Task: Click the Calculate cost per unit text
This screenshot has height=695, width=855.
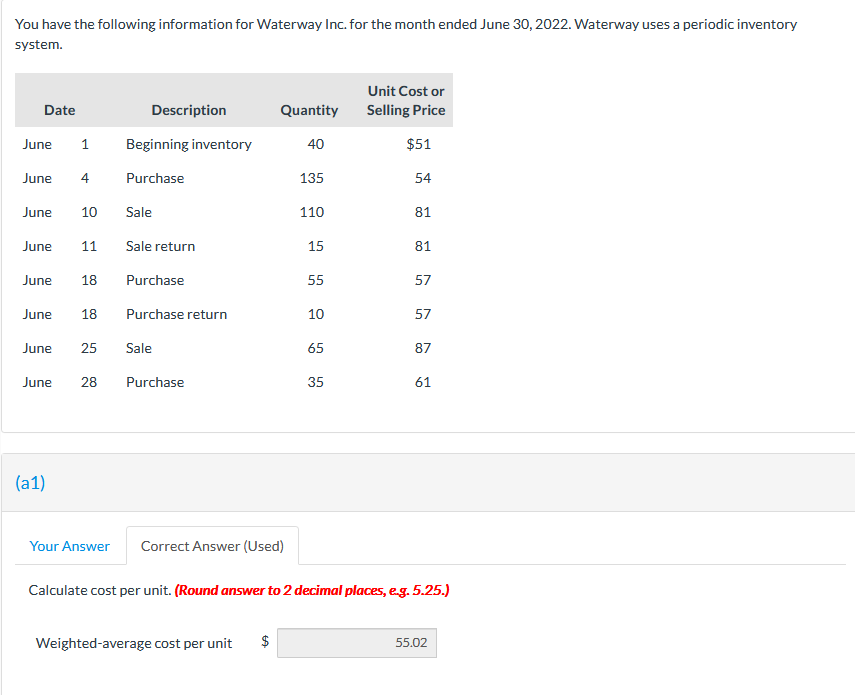Action: (x=100, y=590)
